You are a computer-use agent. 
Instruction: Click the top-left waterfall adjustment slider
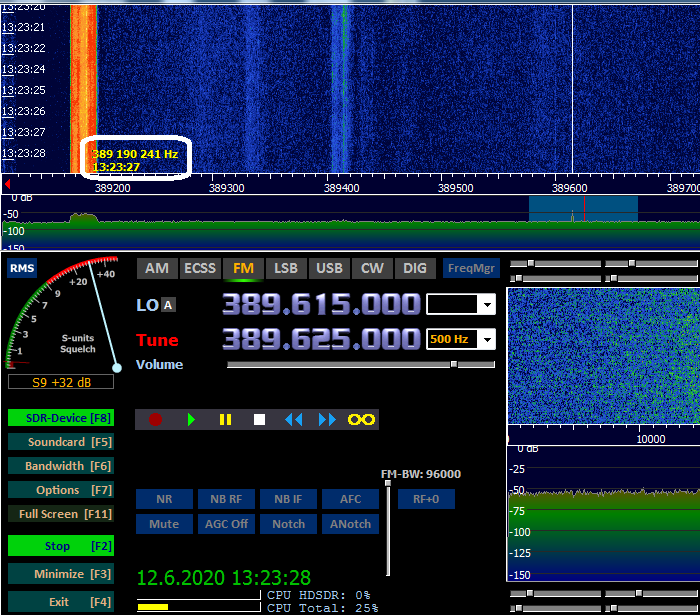click(x=531, y=263)
